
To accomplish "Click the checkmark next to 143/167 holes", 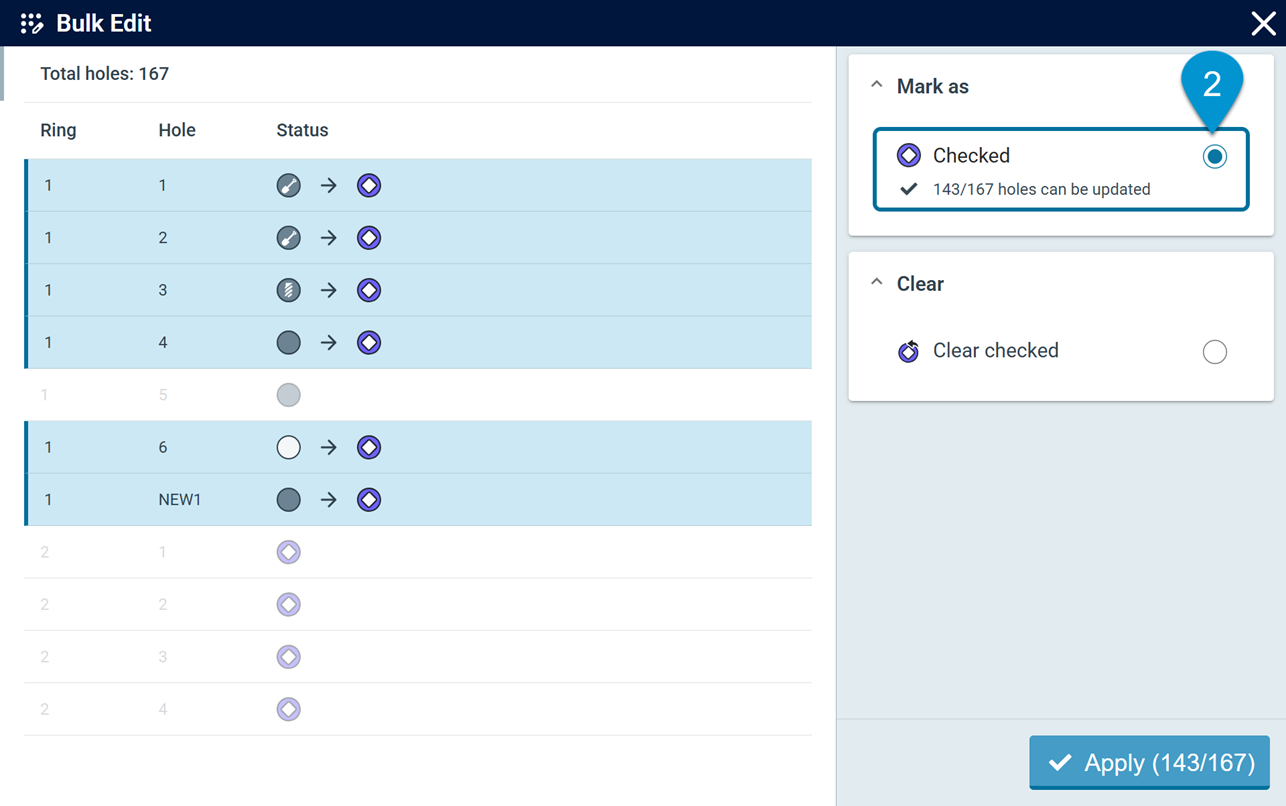I will pos(908,189).
